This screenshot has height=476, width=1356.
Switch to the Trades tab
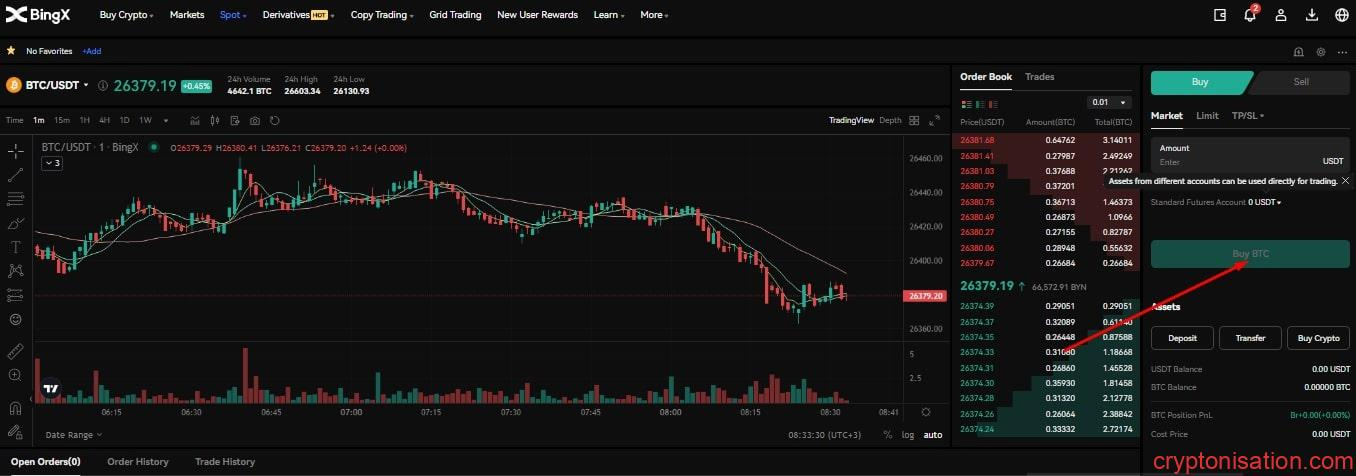coord(1039,77)
